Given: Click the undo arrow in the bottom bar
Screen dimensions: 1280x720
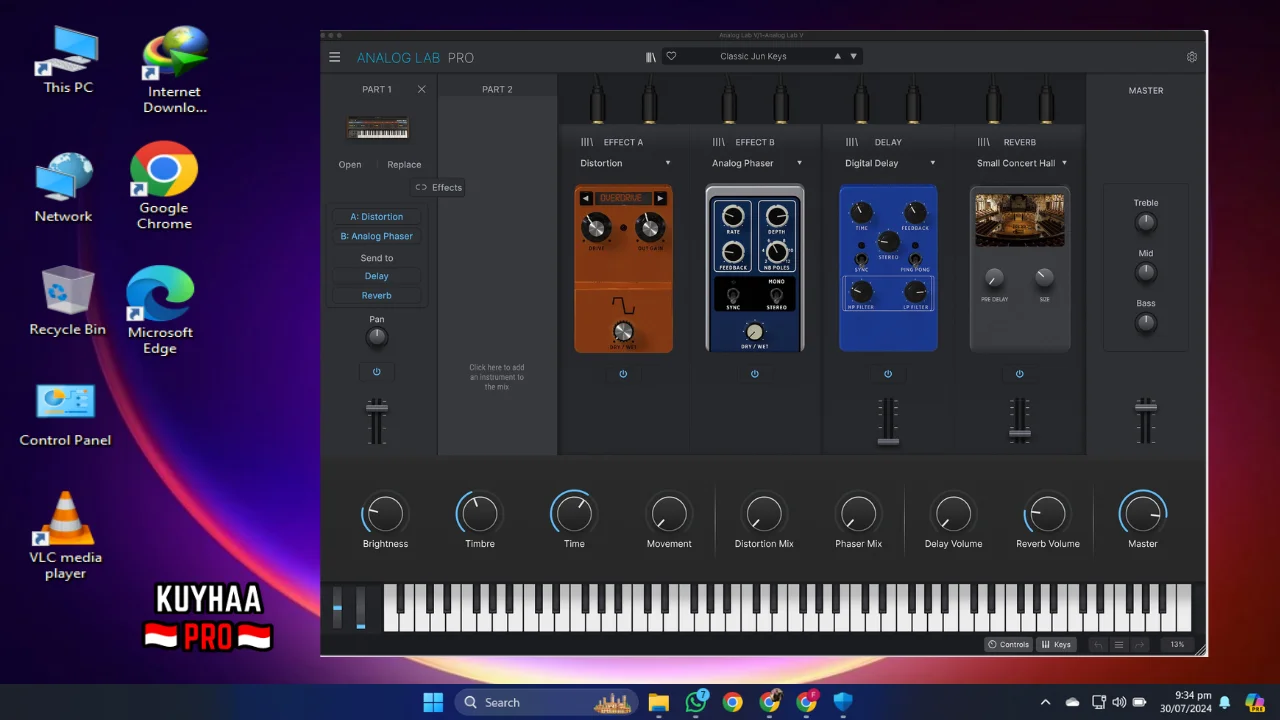Looking at the screenshot, I should tap(1098, 645).
